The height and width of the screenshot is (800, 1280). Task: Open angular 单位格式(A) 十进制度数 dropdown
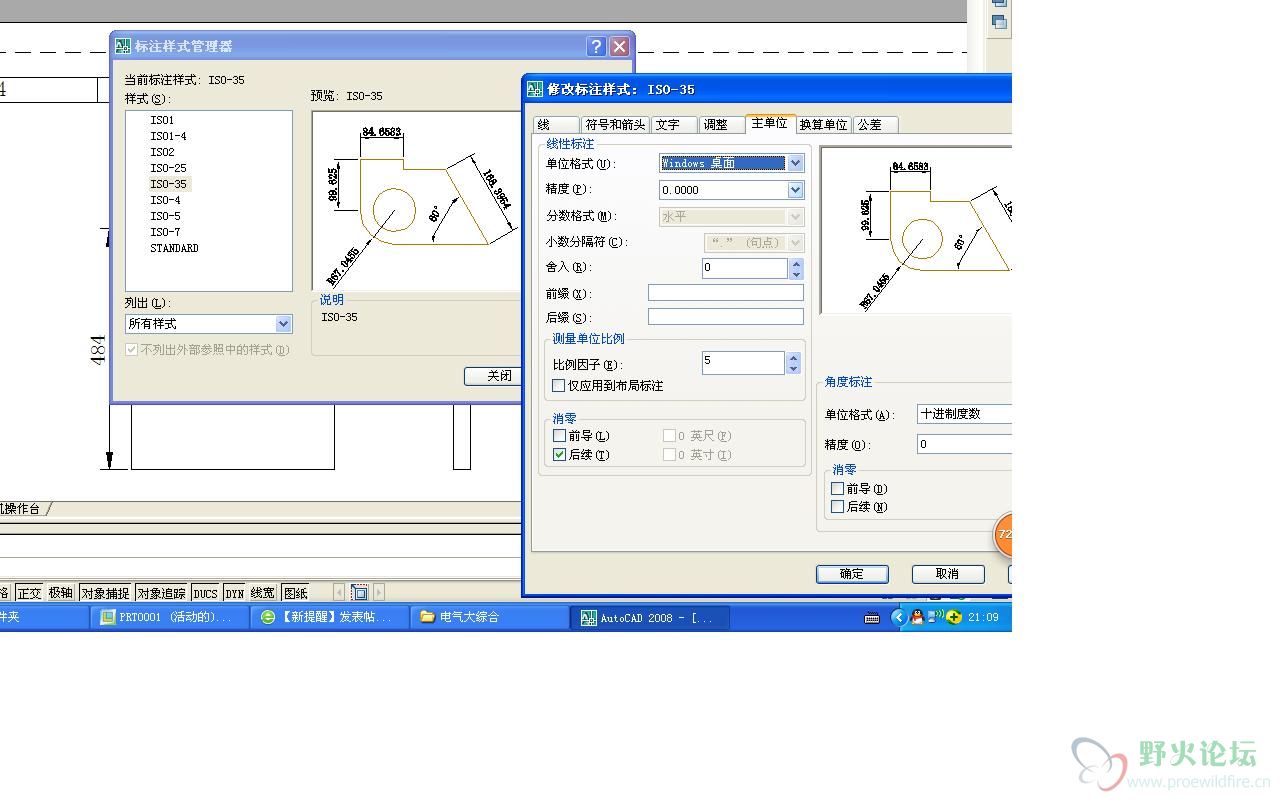(964, 414)
